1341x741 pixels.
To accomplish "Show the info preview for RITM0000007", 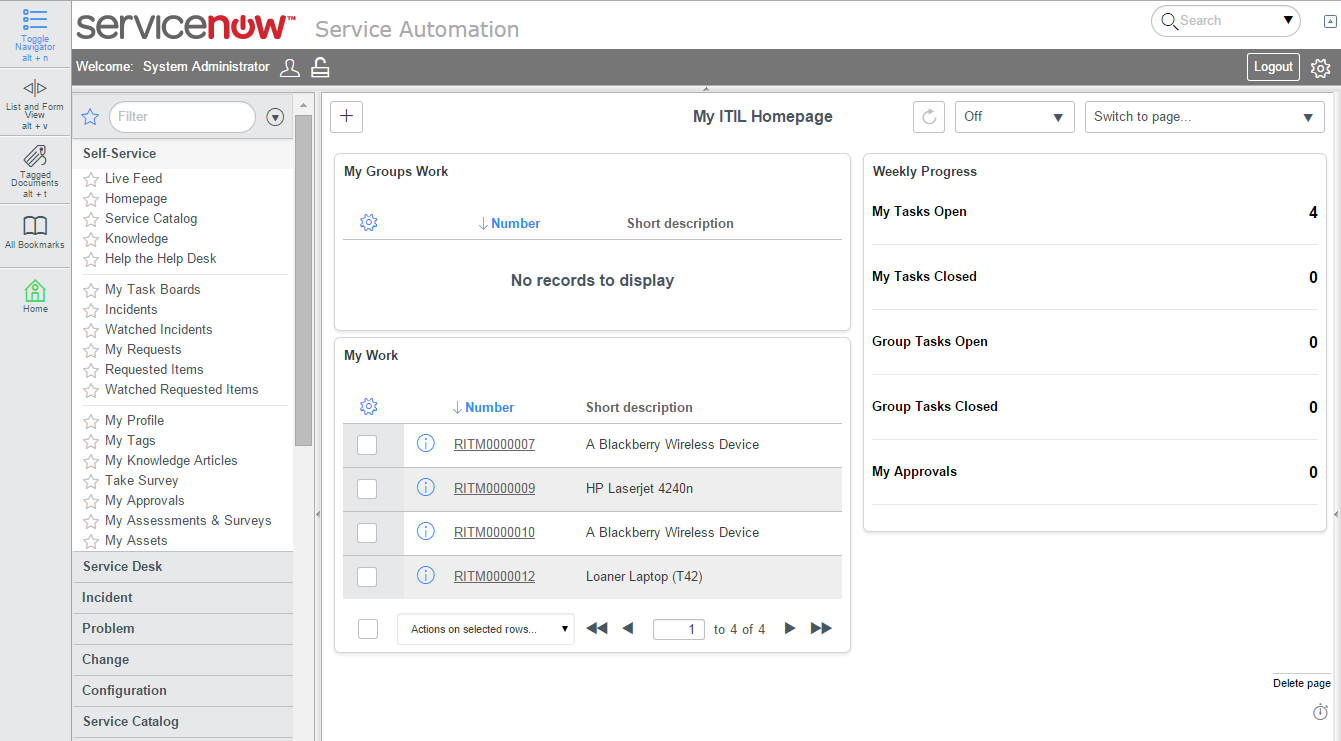I will tap(425, 443).
